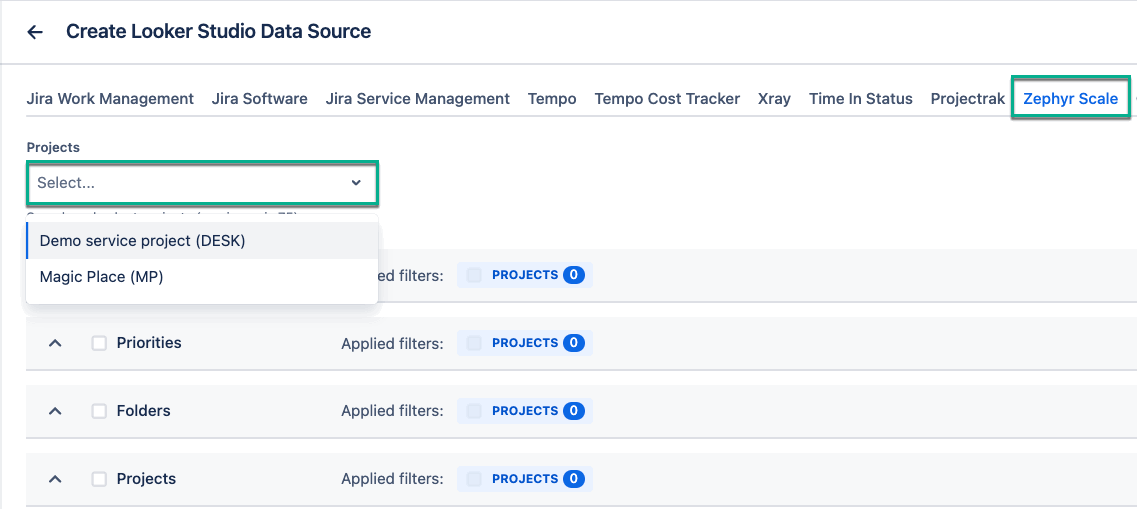Image resolution: width=1137 pixels, height=509 pixels.
Task: Click the Create Looker Studio Data Source title
Action: [x=218, y=31]
